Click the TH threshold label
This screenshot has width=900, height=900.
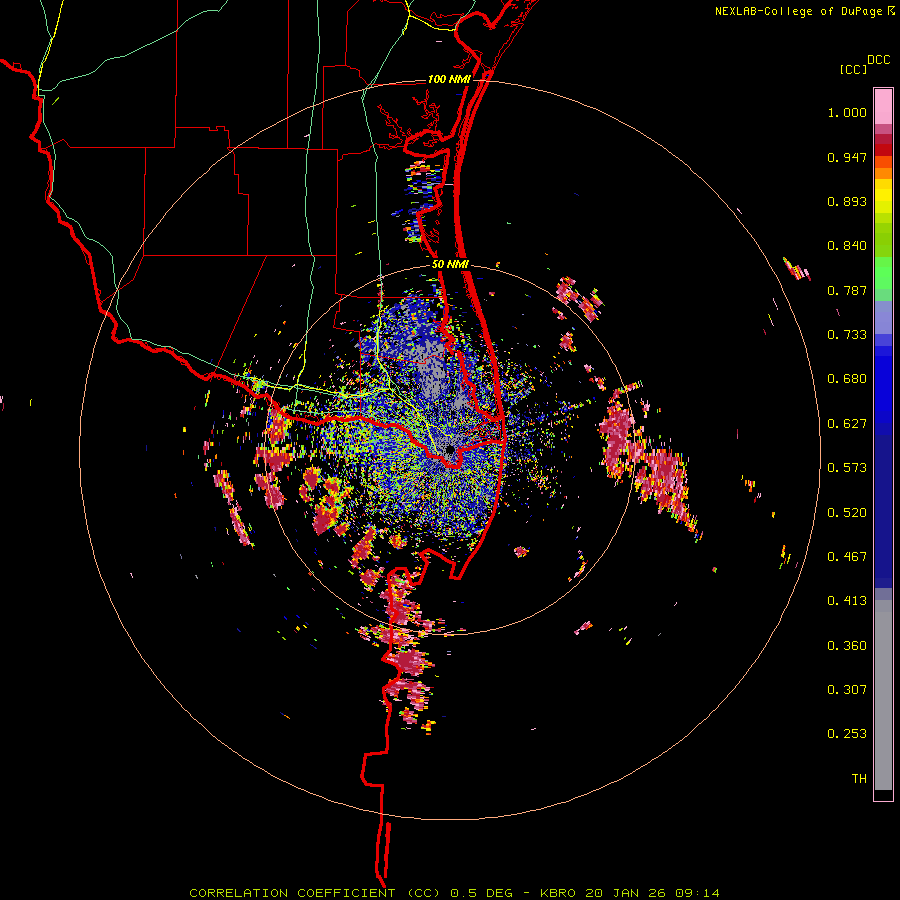(x=859, y=779)
